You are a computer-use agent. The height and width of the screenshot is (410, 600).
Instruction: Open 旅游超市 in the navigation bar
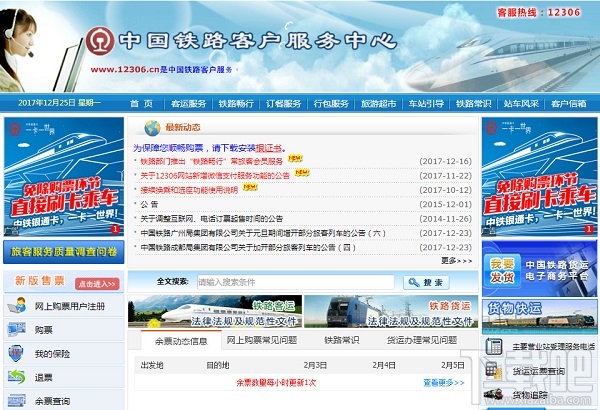378,103
